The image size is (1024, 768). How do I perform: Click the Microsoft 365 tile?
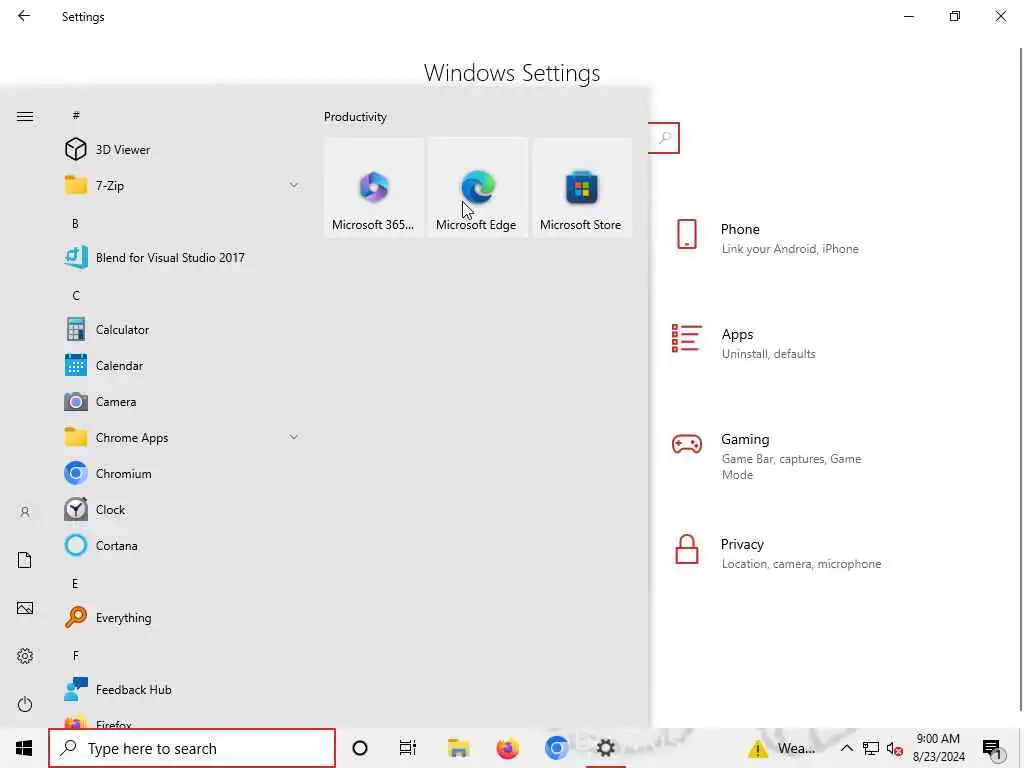(x=374, y=187)
